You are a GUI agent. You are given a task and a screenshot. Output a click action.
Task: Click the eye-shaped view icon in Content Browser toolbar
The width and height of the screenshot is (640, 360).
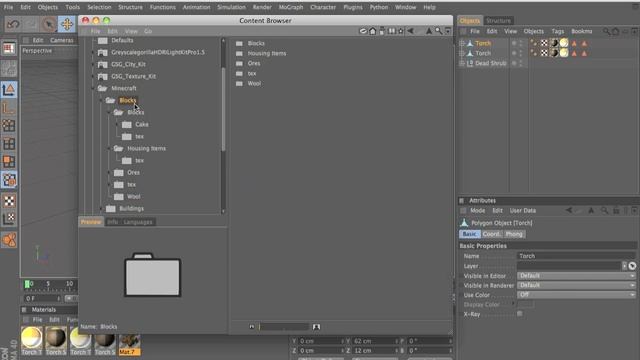coord(363,31)
